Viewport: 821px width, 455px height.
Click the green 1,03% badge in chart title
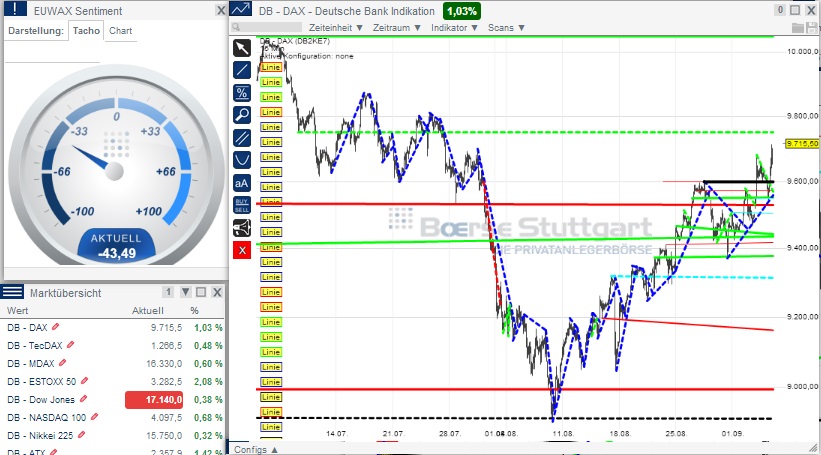point(462,10)
